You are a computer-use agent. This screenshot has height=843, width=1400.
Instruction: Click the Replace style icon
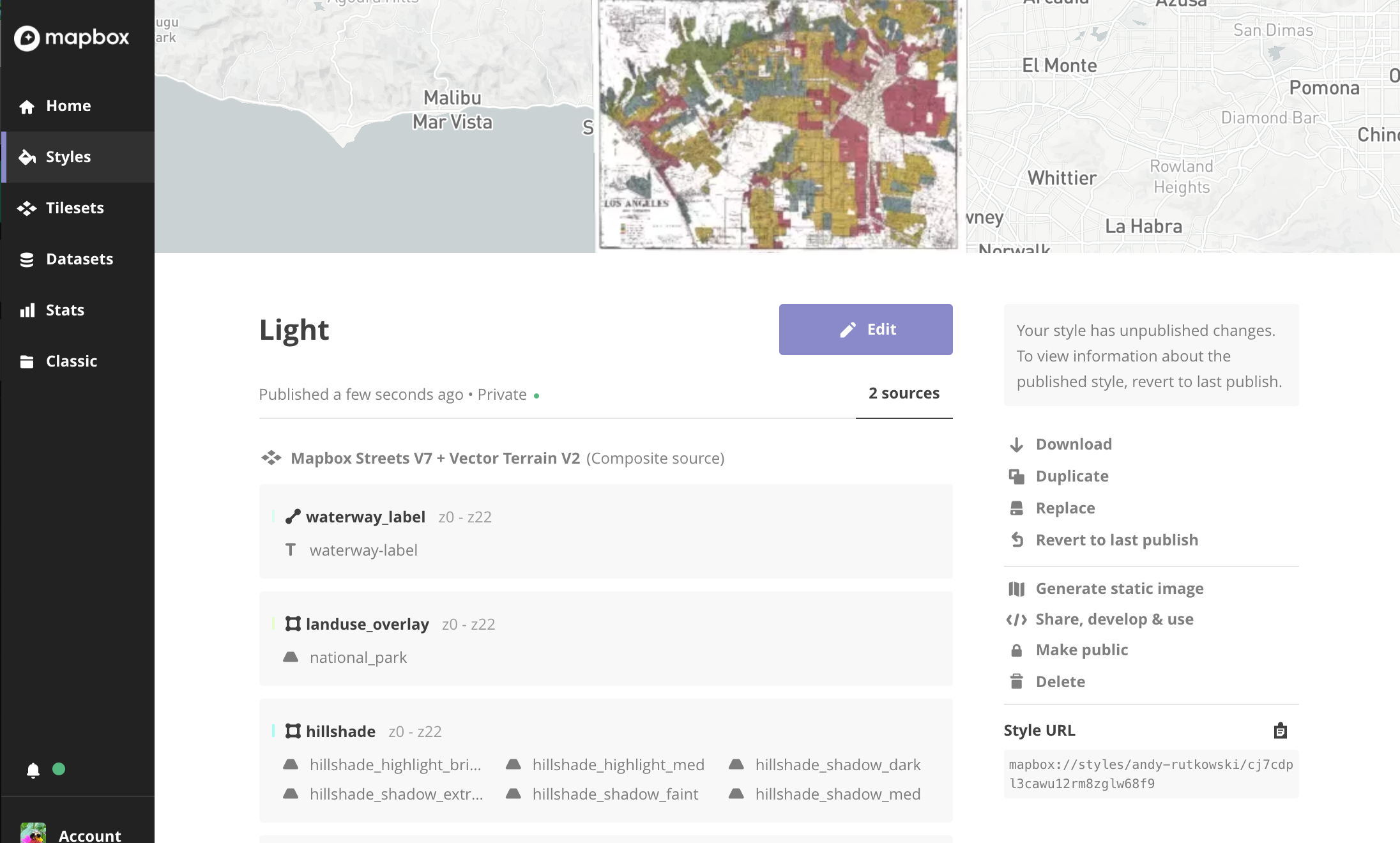[x=1016, y=508]
